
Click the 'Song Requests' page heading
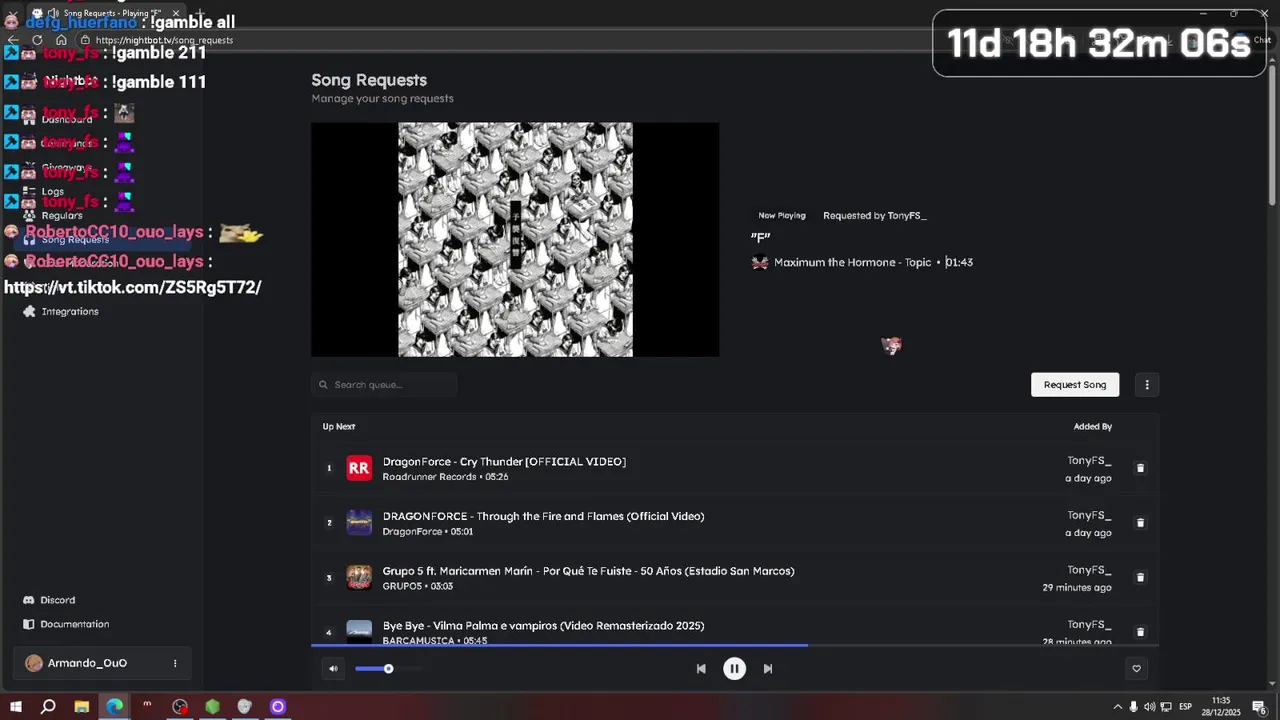[369, 80]
